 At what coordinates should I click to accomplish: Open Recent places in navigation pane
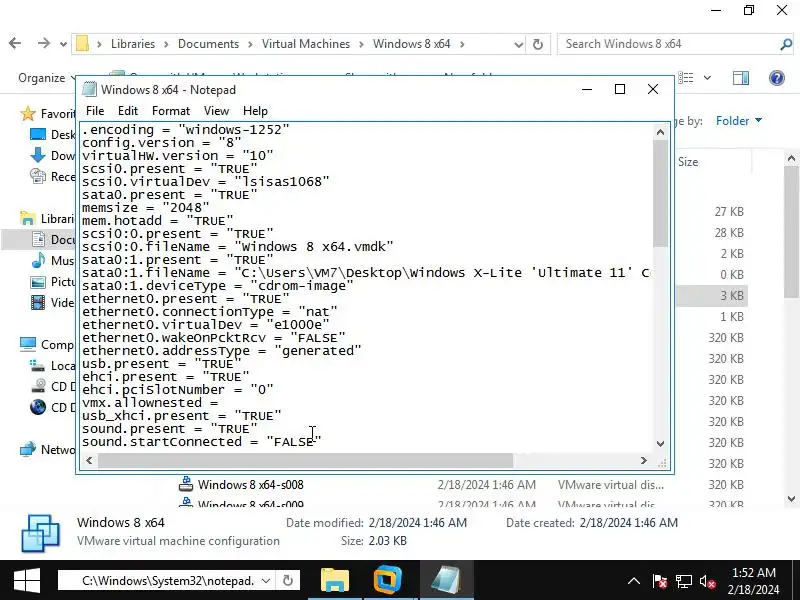52,177
